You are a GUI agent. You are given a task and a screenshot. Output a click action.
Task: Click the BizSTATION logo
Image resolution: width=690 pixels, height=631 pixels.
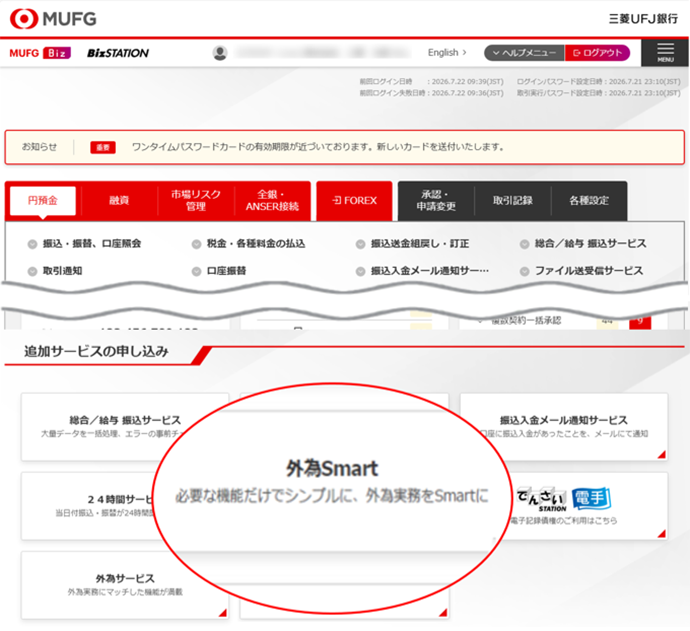118,53
